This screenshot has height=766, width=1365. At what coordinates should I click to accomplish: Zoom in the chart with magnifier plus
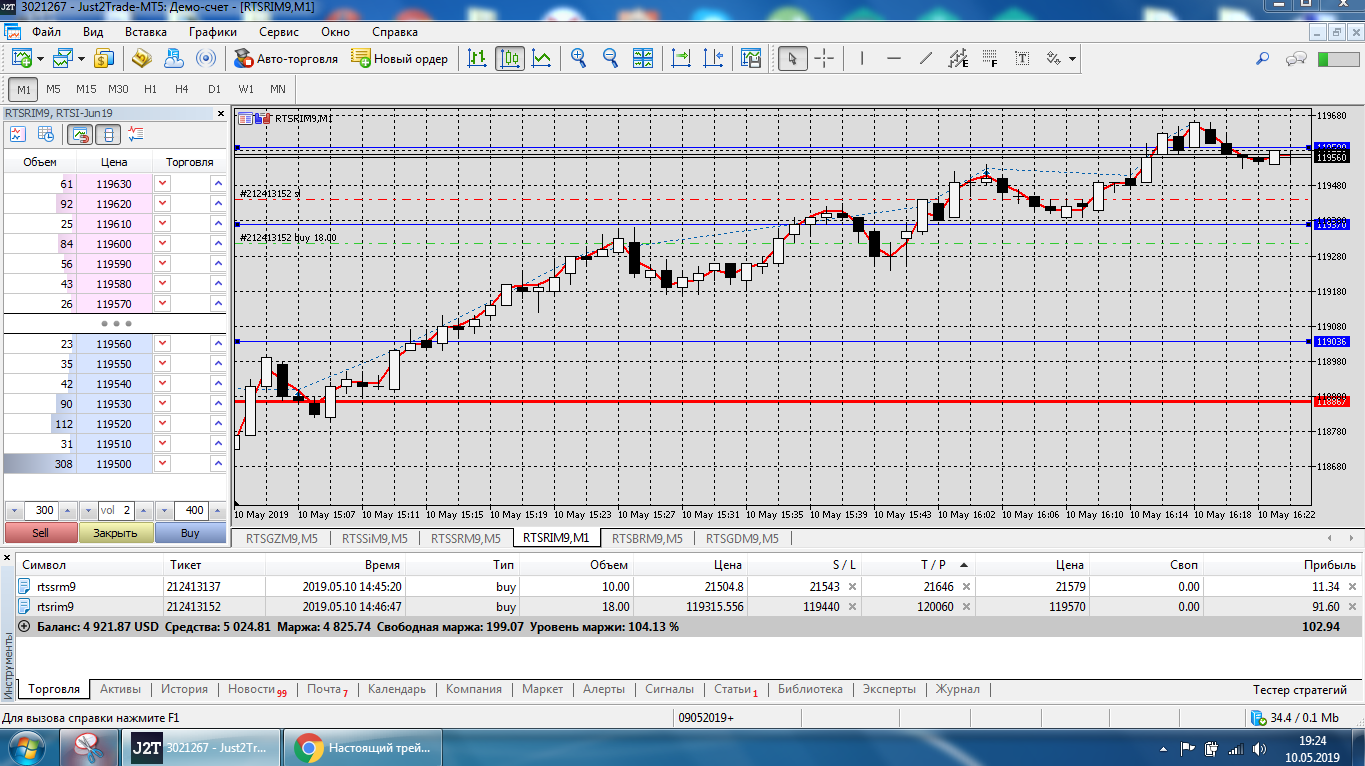(x=578, y=58)
